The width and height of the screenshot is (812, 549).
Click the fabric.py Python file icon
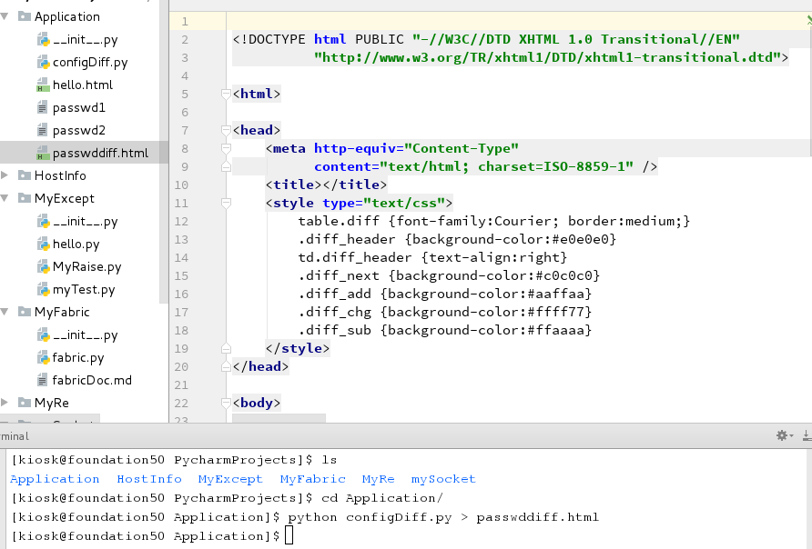point(43,357)
